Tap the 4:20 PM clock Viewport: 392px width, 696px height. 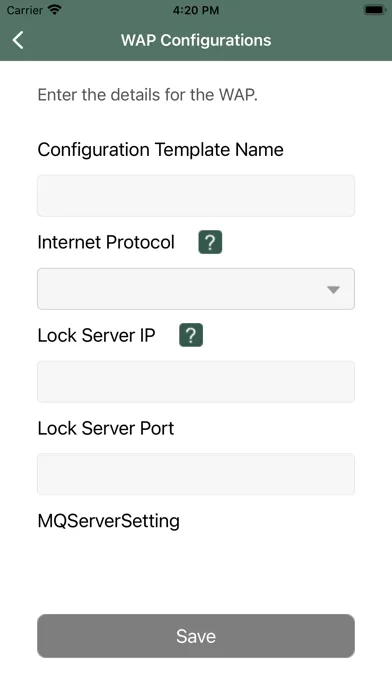[196, 10]
